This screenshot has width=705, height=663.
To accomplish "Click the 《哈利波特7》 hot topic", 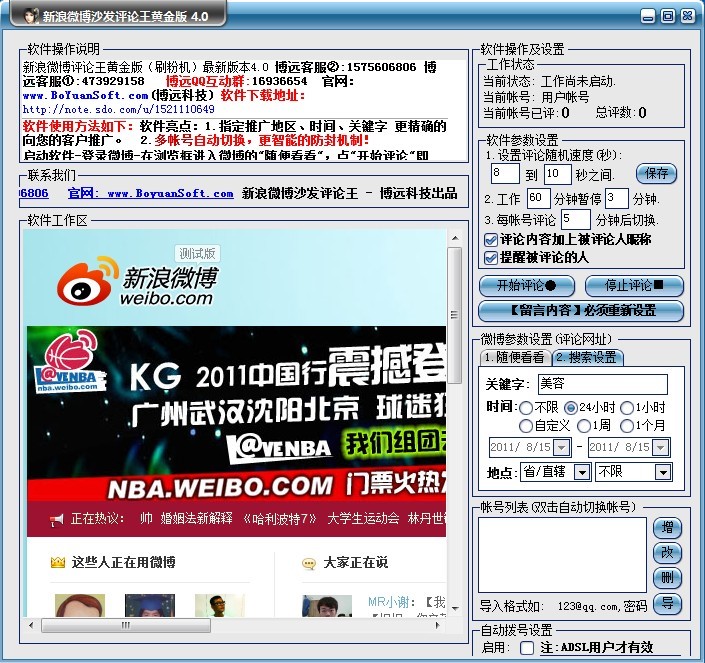I will click(x=280, y=519).
